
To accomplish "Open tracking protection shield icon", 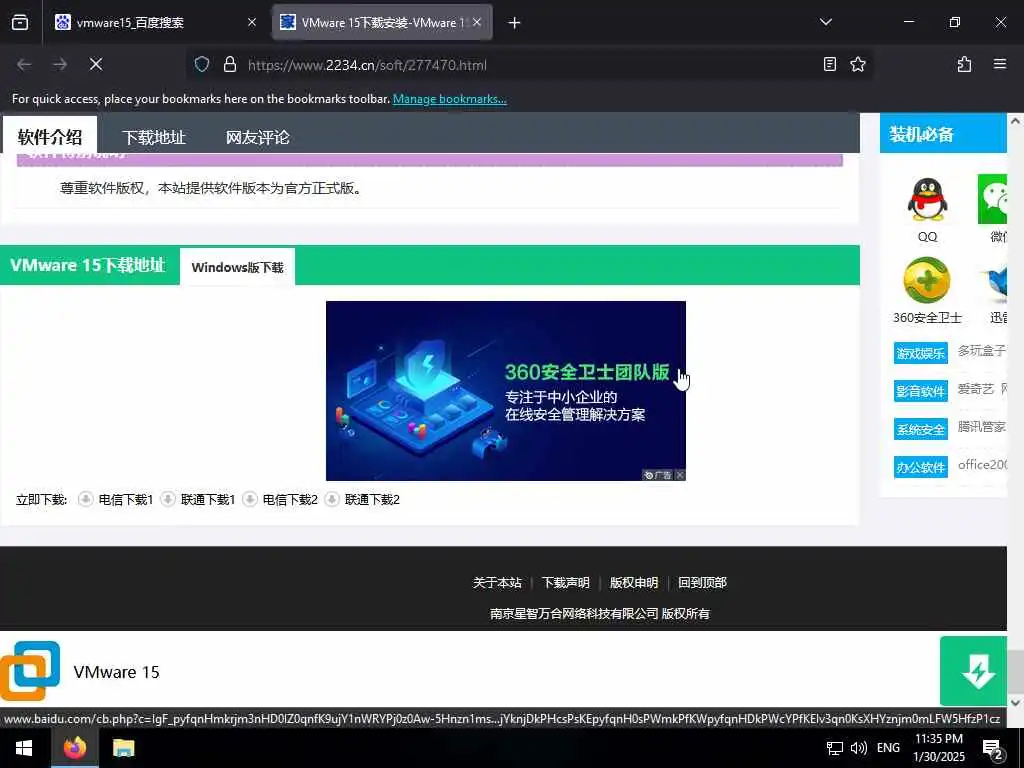I will pyautogui.click(x=202, y=64).
